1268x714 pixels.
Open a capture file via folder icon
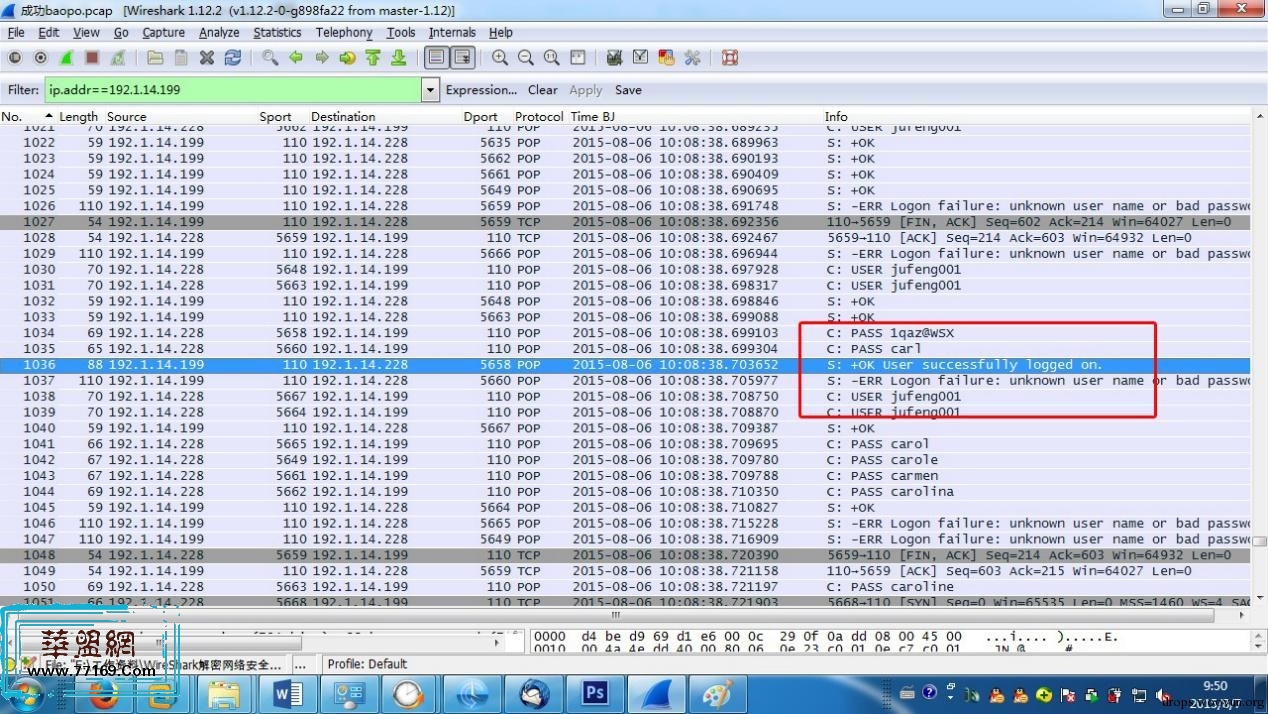tap(154, 58)
